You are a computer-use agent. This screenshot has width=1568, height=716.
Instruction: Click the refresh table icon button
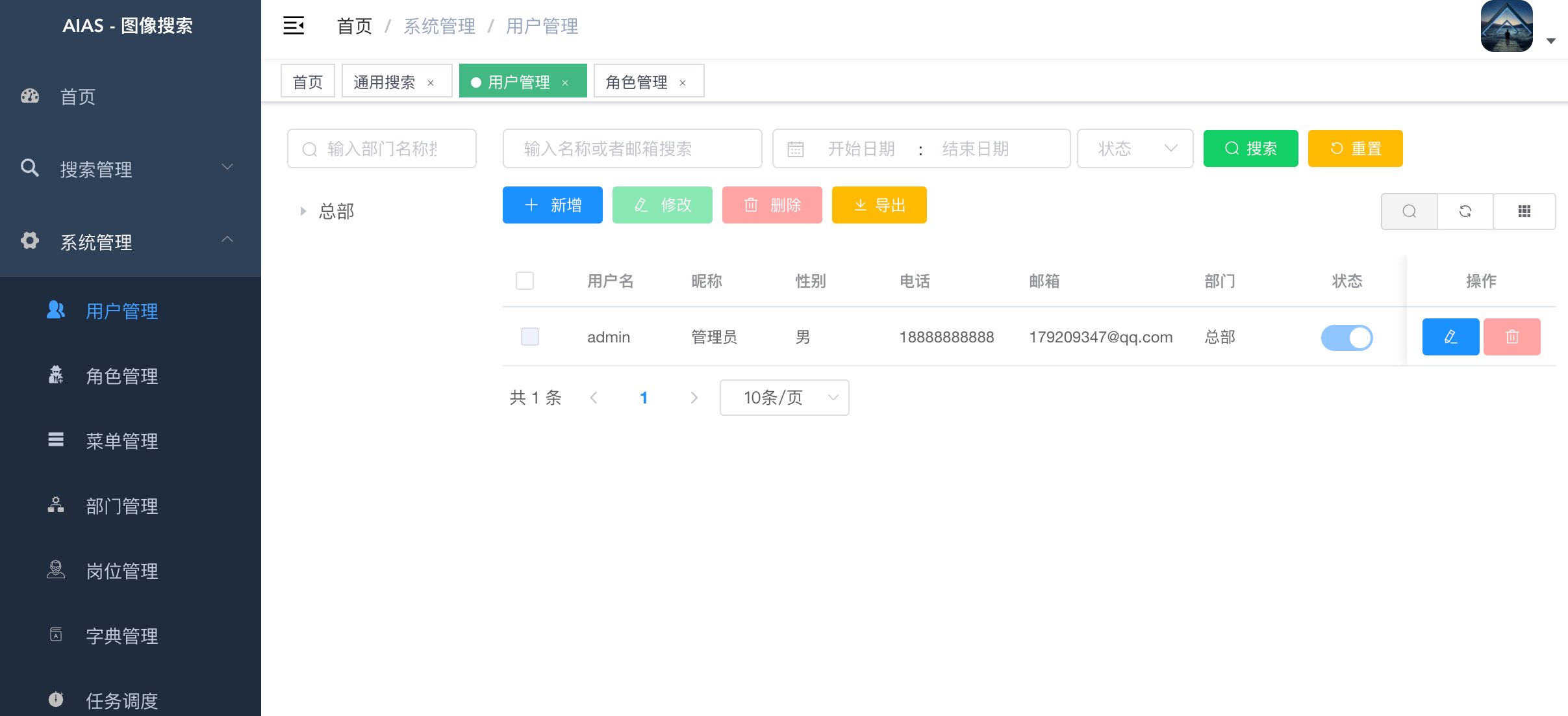click(1465, 211)
